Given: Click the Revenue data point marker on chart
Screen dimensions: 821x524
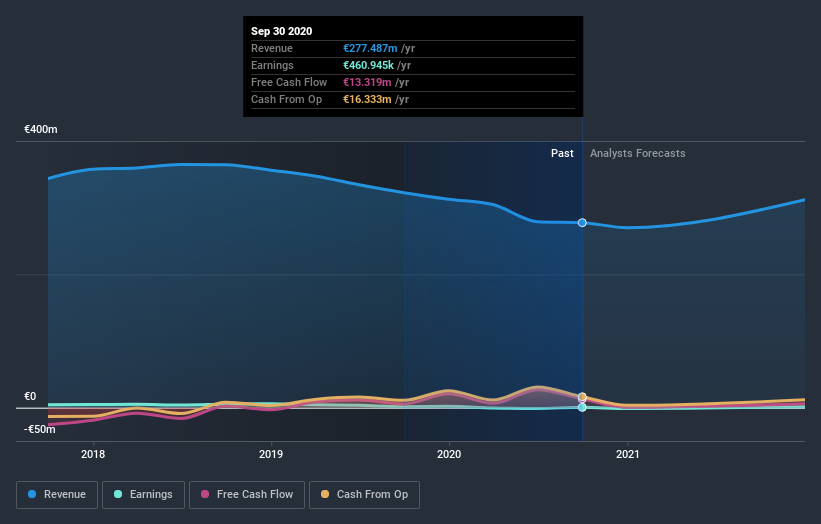Looking at the screenshot, I should click(582, 223).
